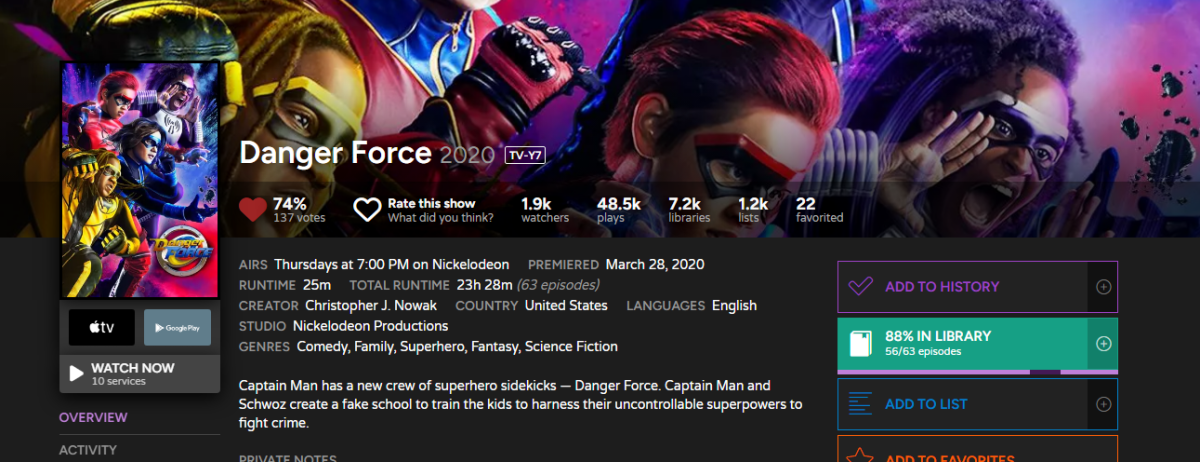Open the Google Play streaming service
This screenshot has height=462, width=1200.
(177, 327)
